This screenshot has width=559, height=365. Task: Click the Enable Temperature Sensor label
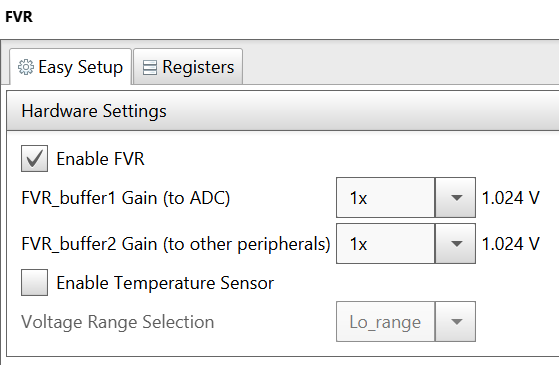pyautogui.click(x=165, y=283)
